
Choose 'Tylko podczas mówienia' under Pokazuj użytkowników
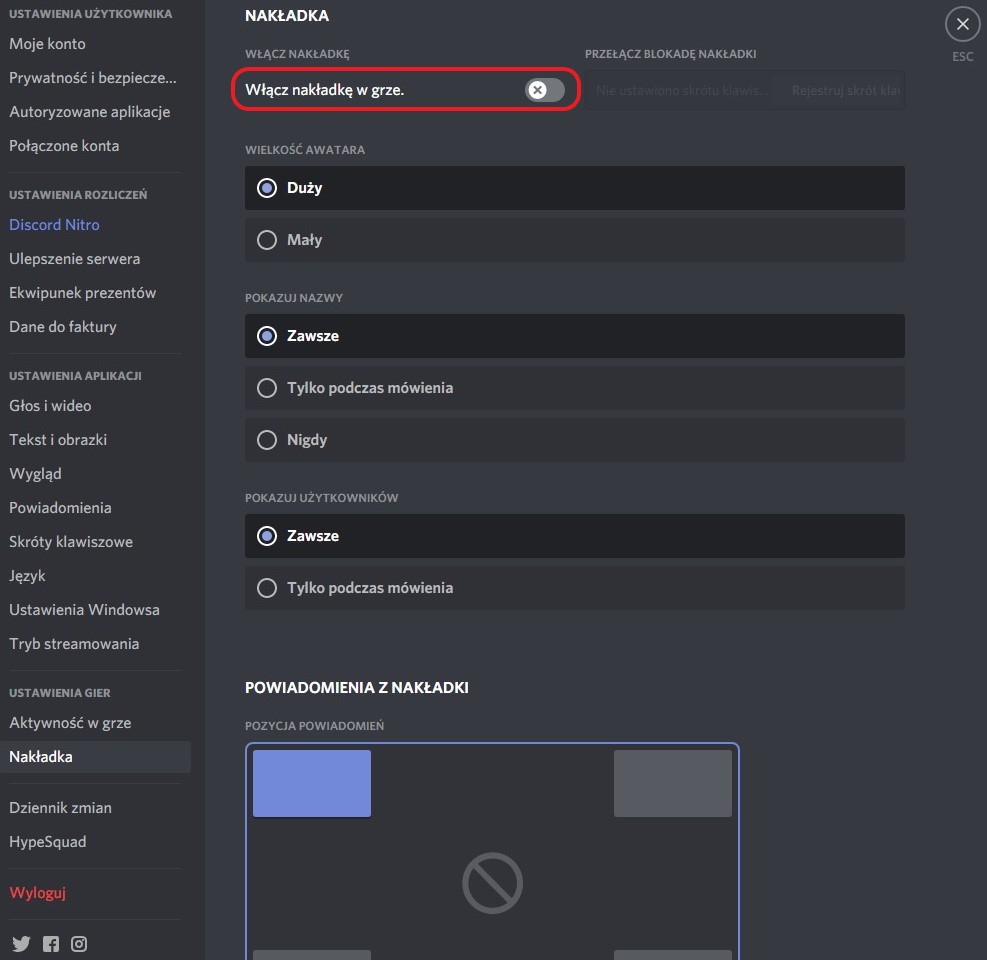click(574, 587)
